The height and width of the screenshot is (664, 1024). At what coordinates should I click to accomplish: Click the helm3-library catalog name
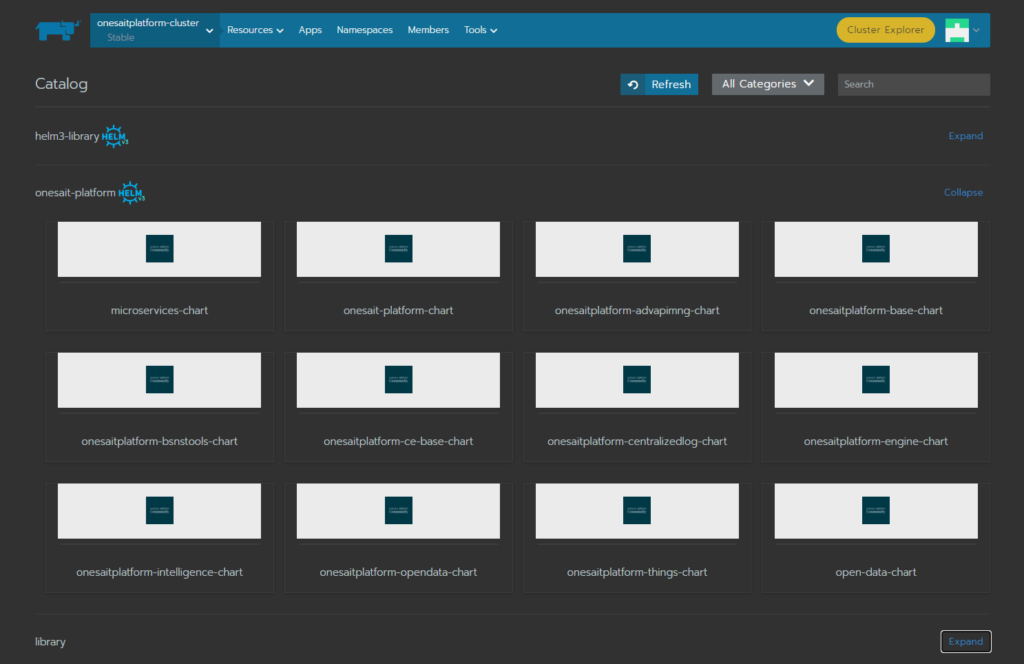[x=67, y=136]
